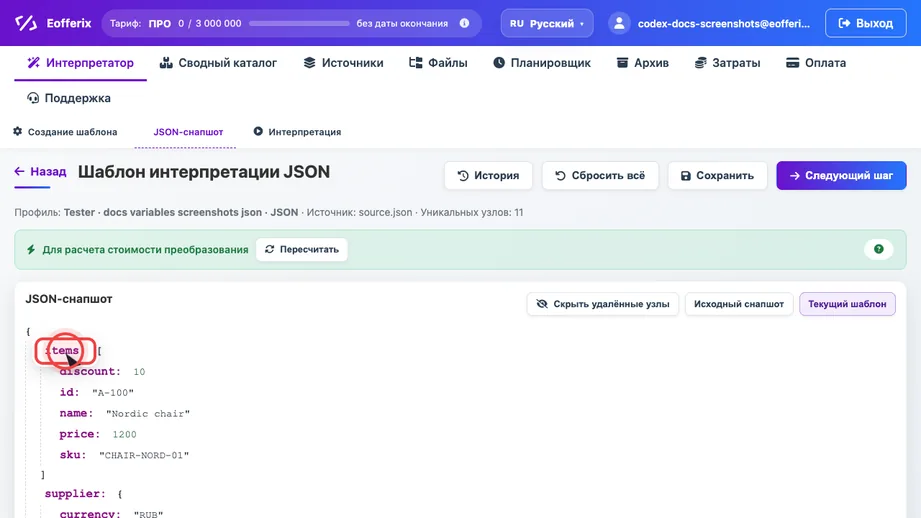Click the price key in JSON
This screenshot has width=921, height=518.
79,433
